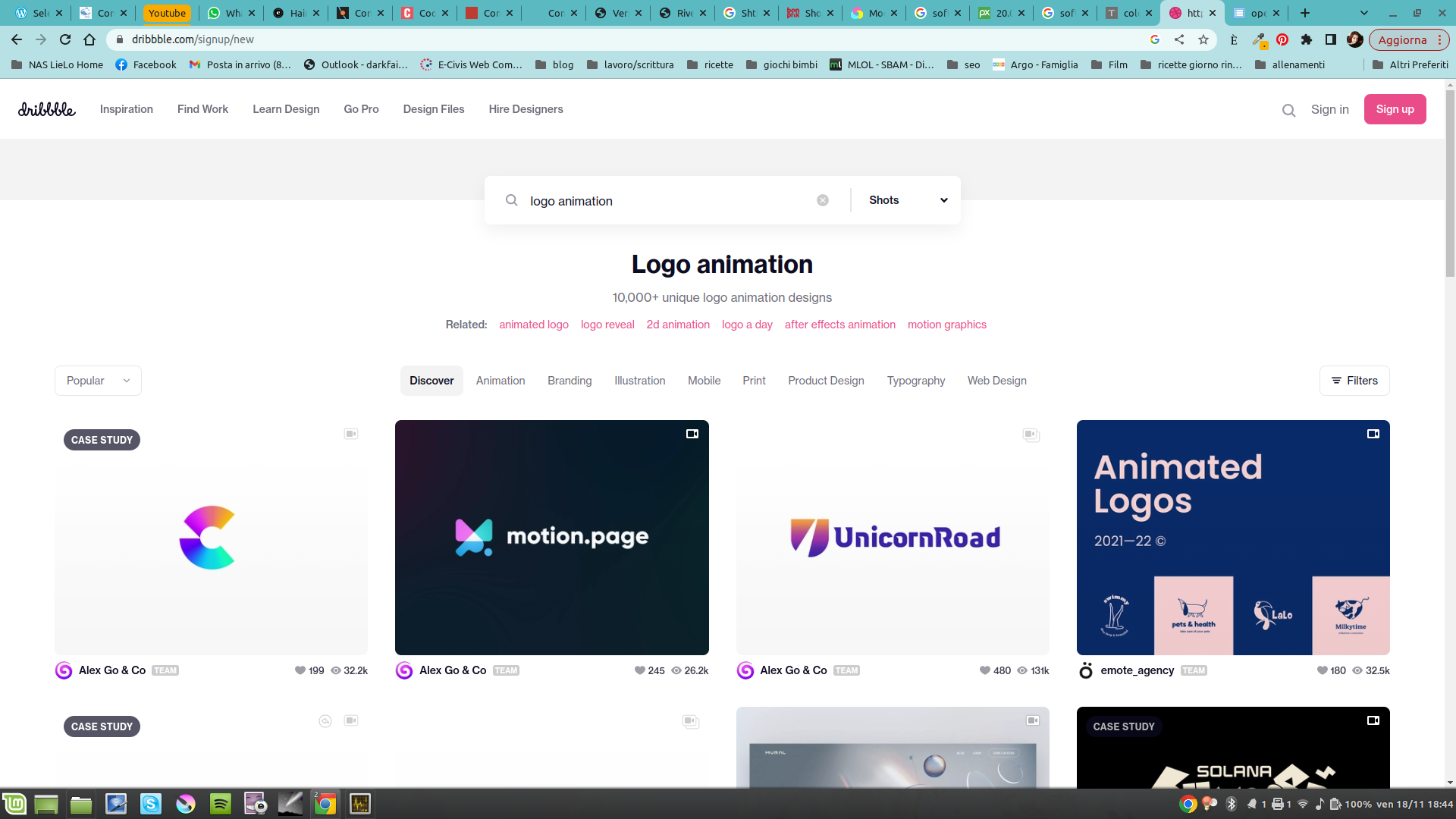Select the Web Design category tab
Screen dimensions: 1456x819
click(997, 381)
